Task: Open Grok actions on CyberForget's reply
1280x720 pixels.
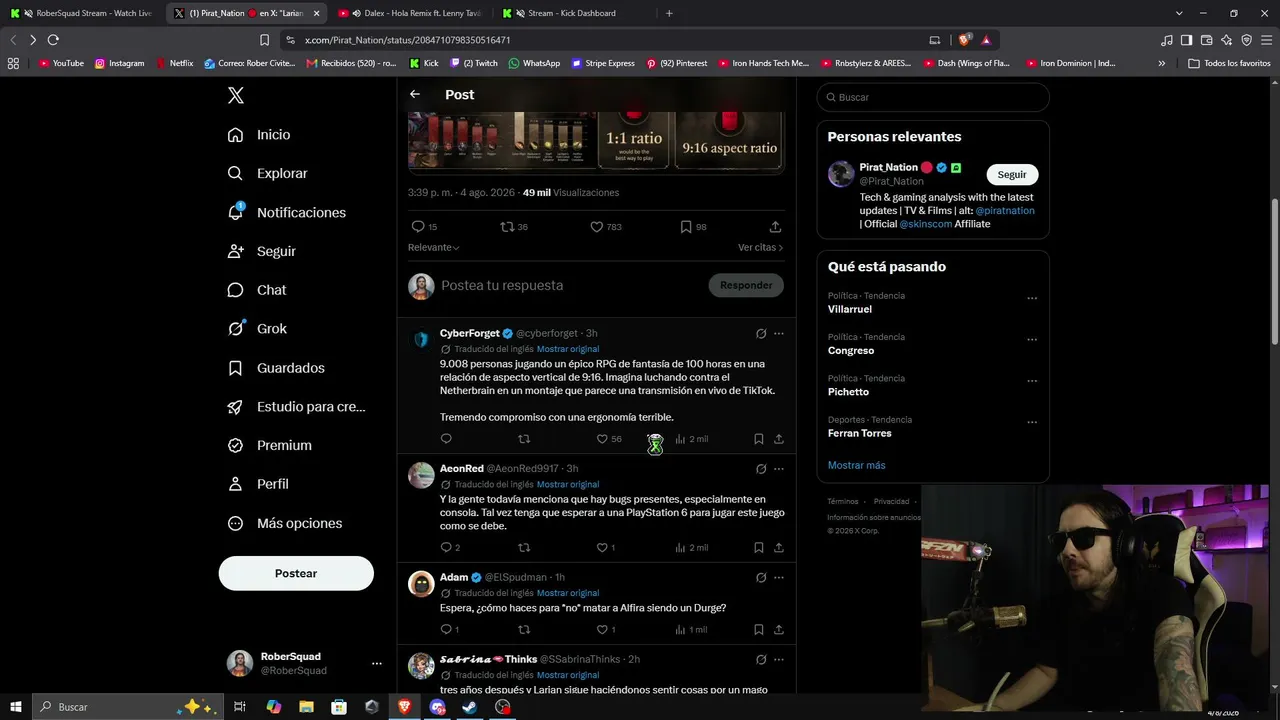Action: pos(761,333)
